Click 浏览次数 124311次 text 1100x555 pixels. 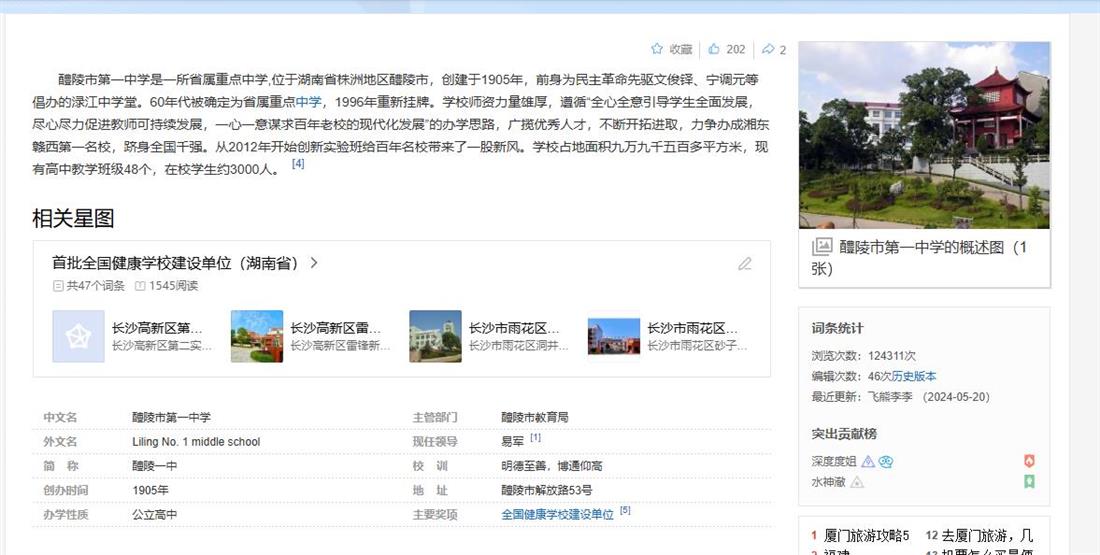coord(864,356)
